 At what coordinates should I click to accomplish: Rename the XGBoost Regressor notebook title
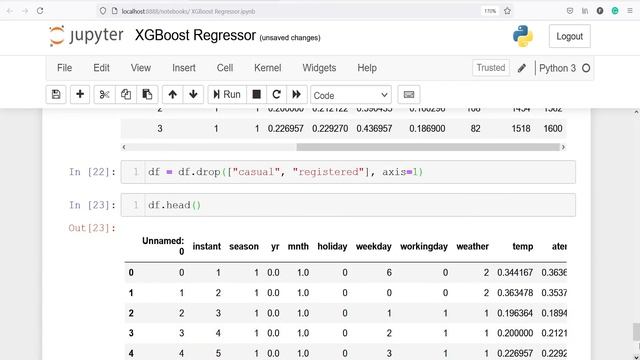(x=195, y=36)
